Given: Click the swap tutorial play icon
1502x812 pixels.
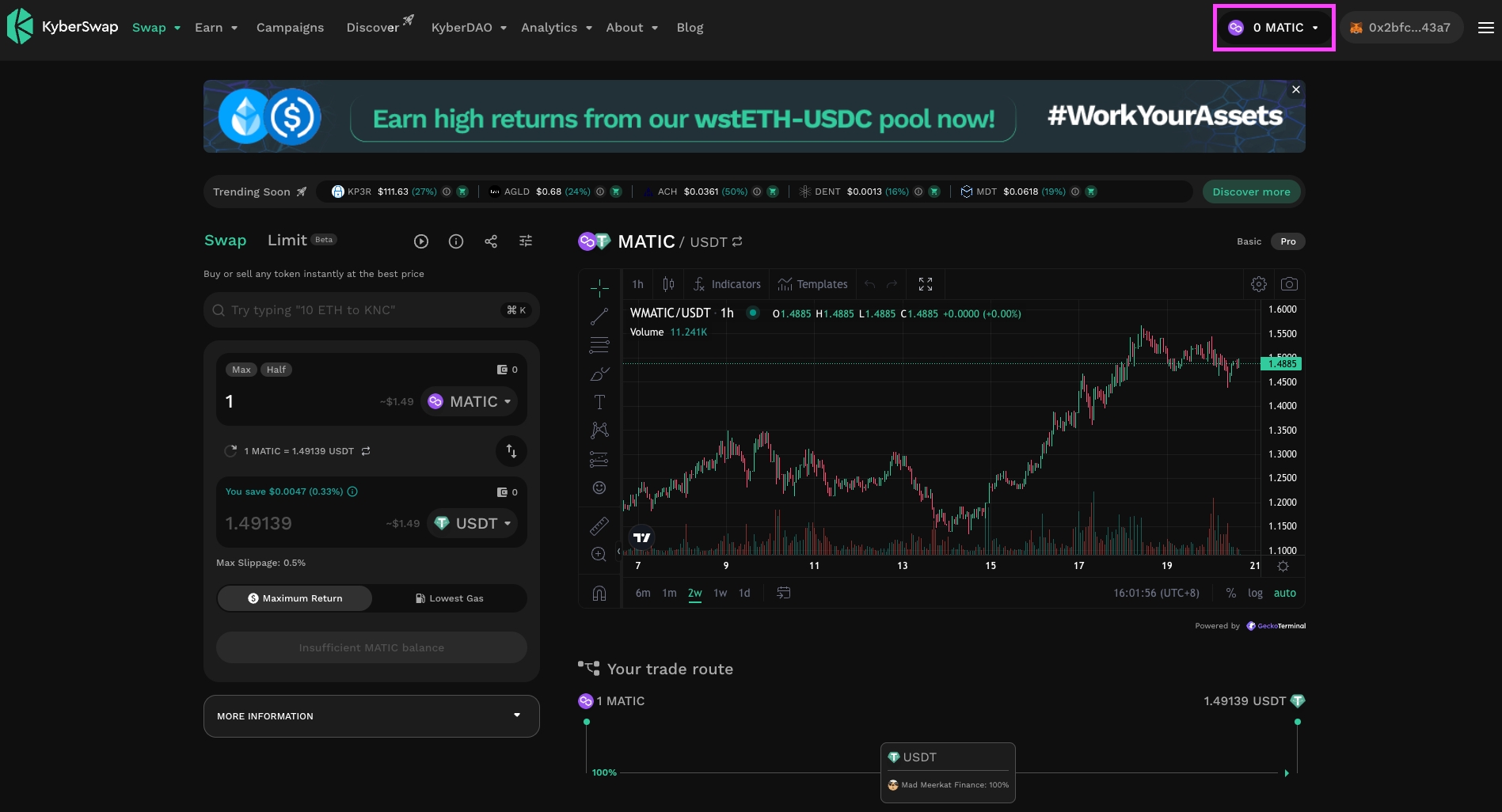Looking at the screenshot, I should point(421,241).
